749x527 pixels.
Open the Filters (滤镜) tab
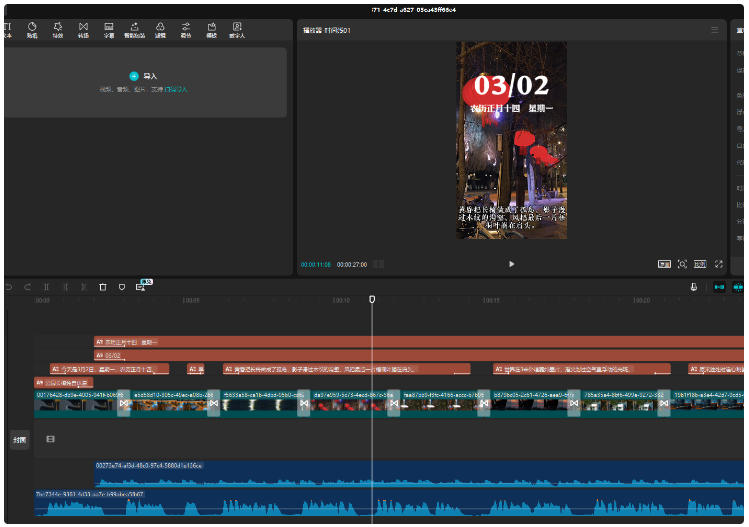(x=160, y=29)
